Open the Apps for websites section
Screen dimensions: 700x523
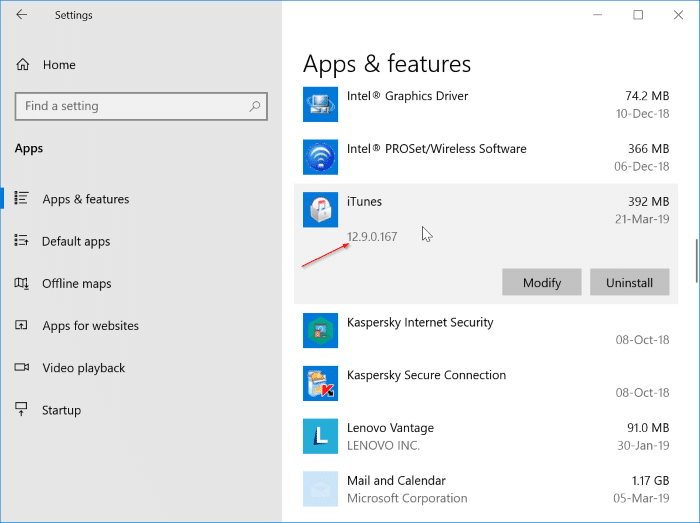(91, 326)
